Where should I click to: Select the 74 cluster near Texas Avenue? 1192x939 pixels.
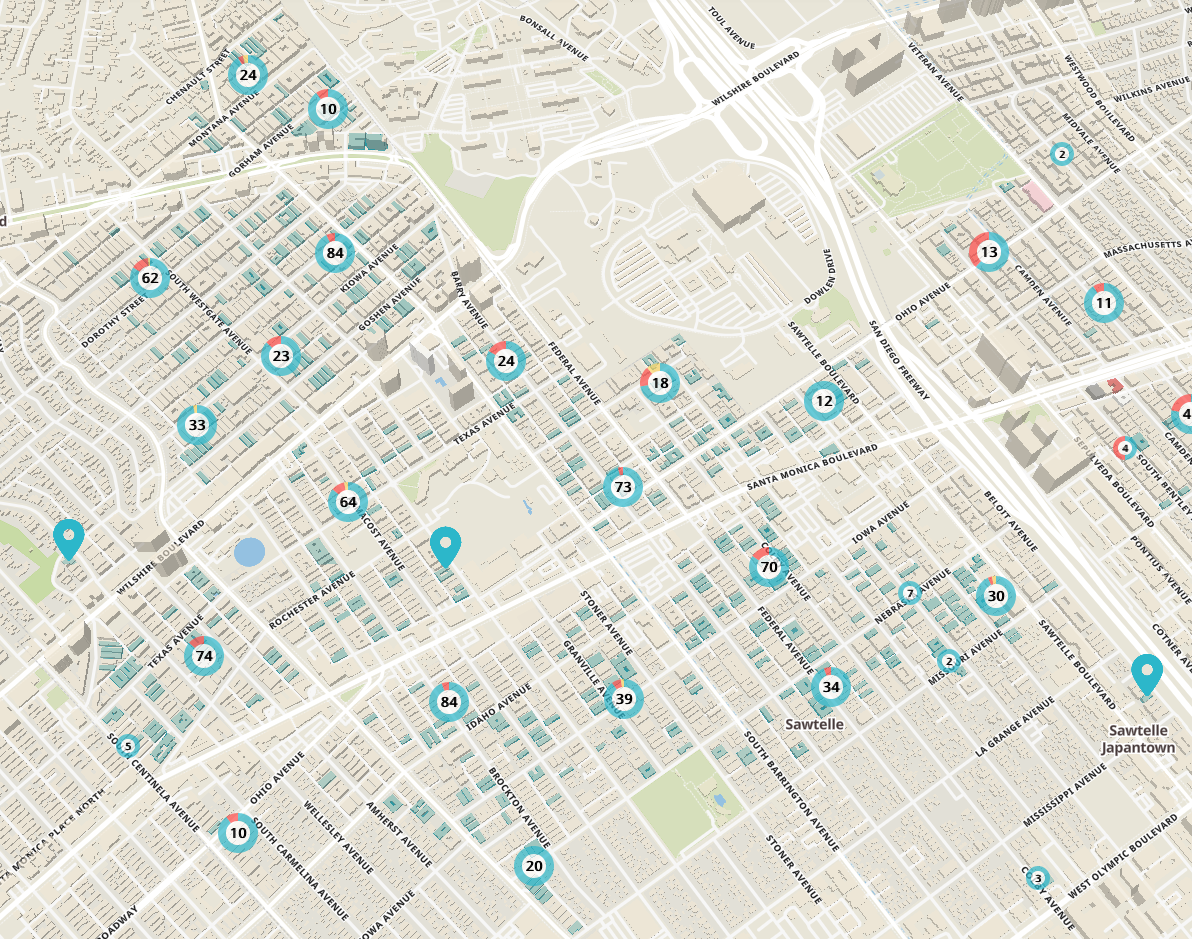[x=203, y=657]
